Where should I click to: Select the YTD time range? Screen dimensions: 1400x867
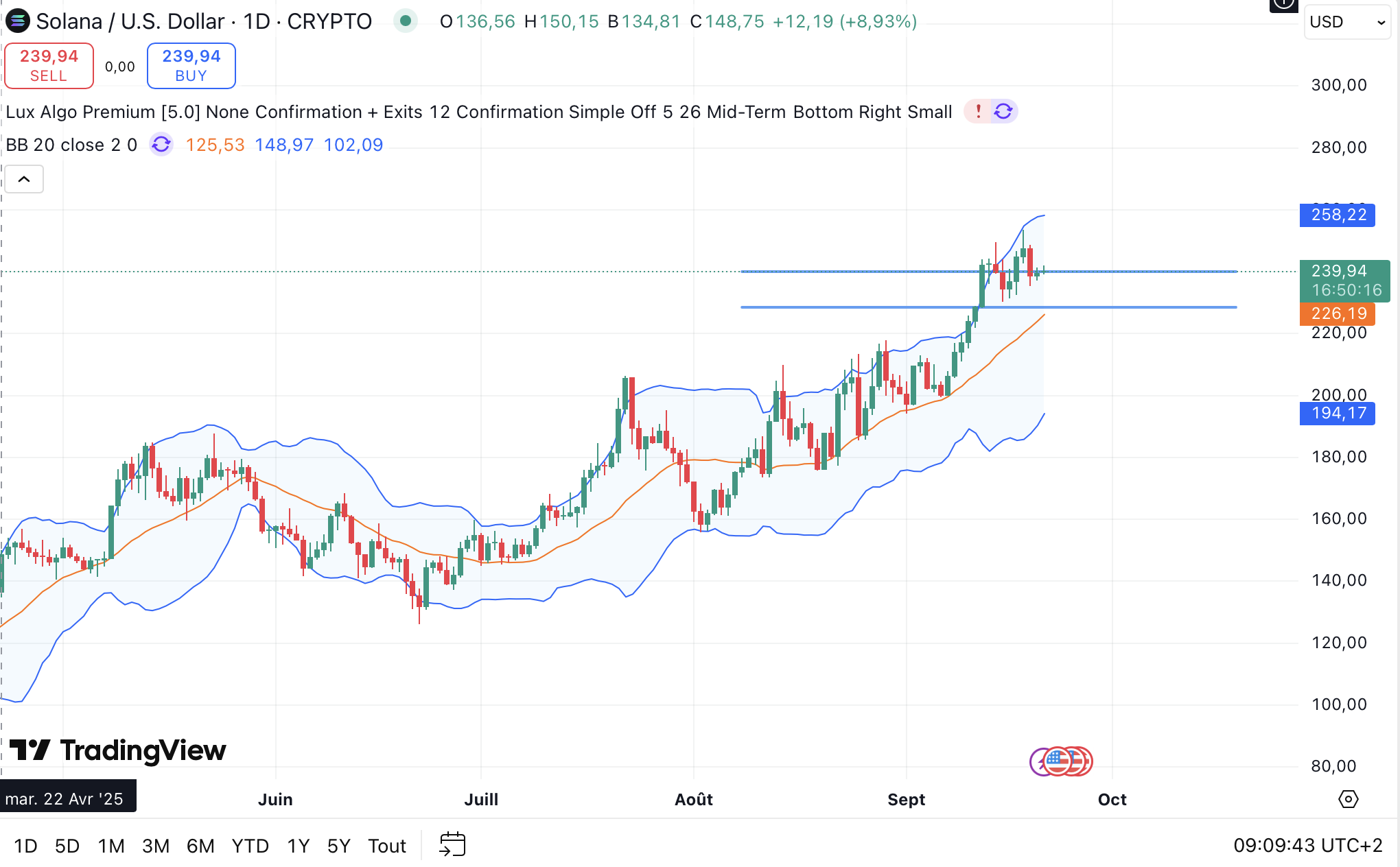250,846
